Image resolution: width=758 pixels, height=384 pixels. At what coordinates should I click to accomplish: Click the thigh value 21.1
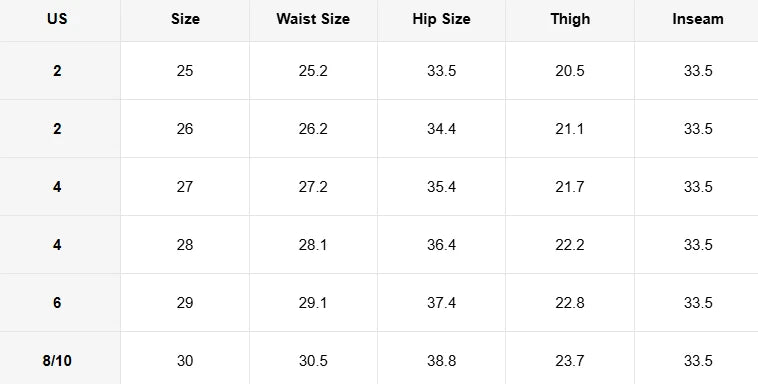coord(570,129)
